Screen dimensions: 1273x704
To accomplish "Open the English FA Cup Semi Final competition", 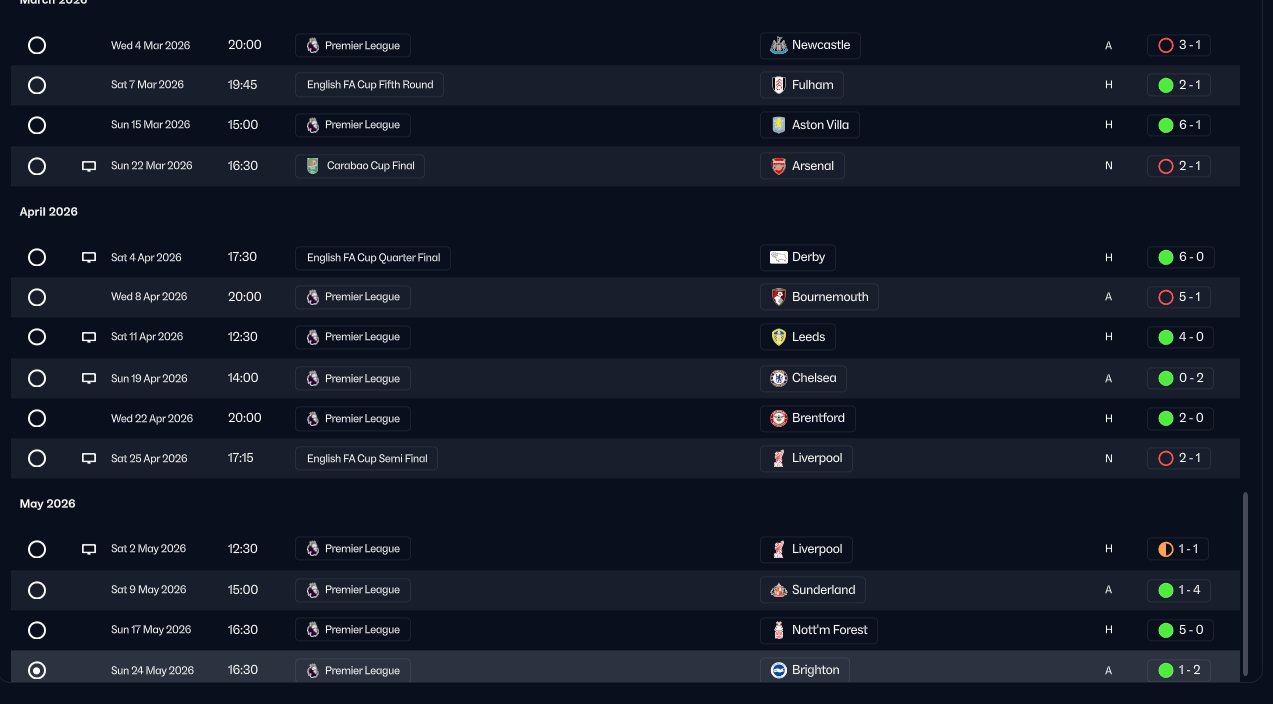I will [366, 458].
